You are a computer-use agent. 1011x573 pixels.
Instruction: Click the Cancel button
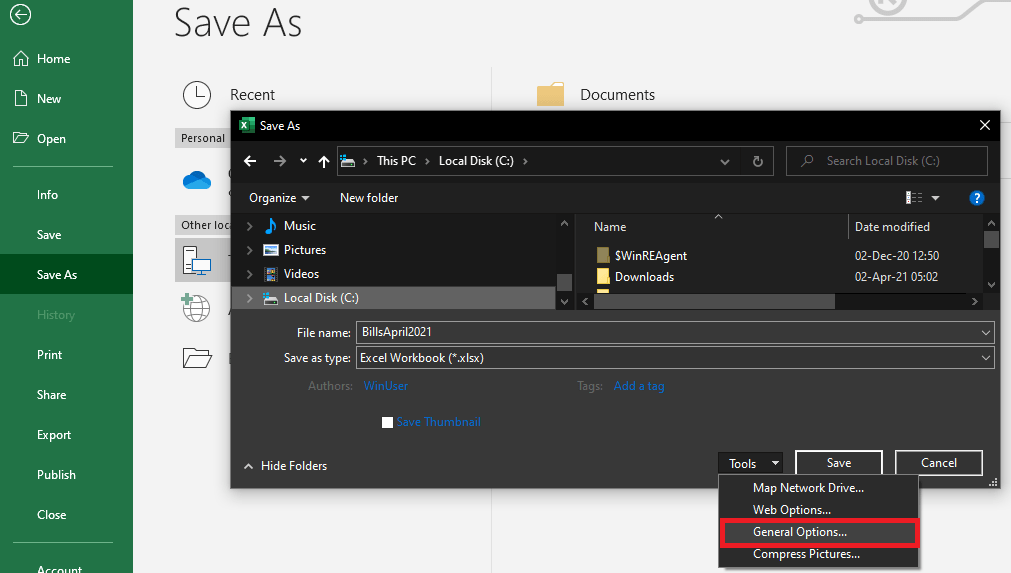click(938, 463)
